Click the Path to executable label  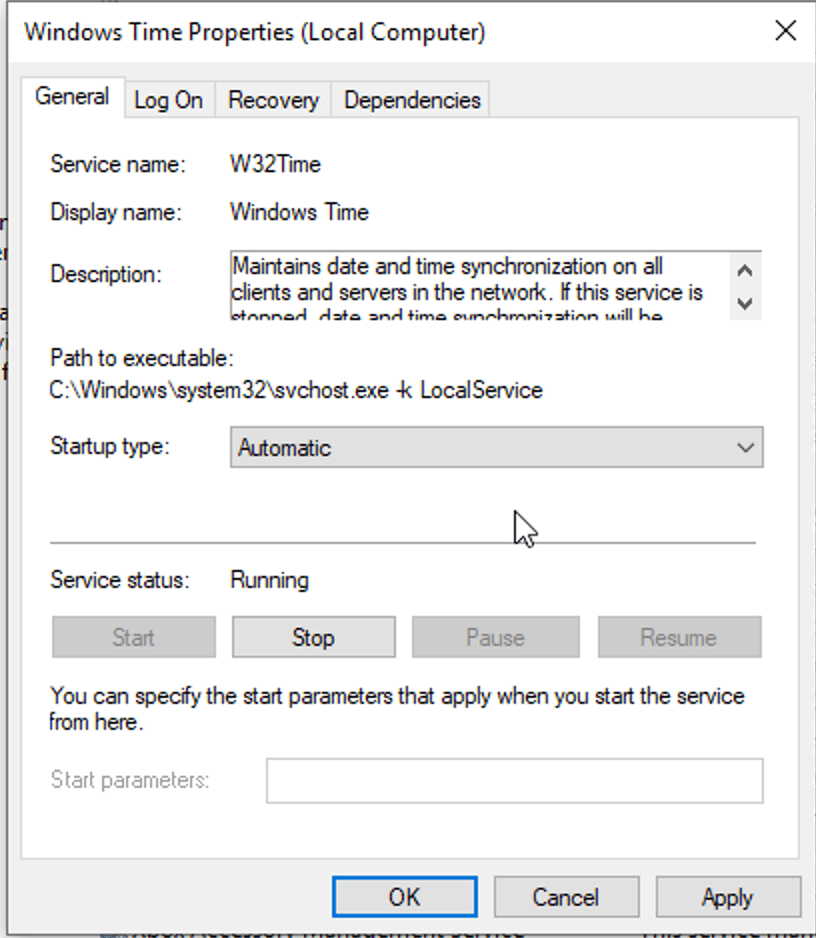point(142,358)
